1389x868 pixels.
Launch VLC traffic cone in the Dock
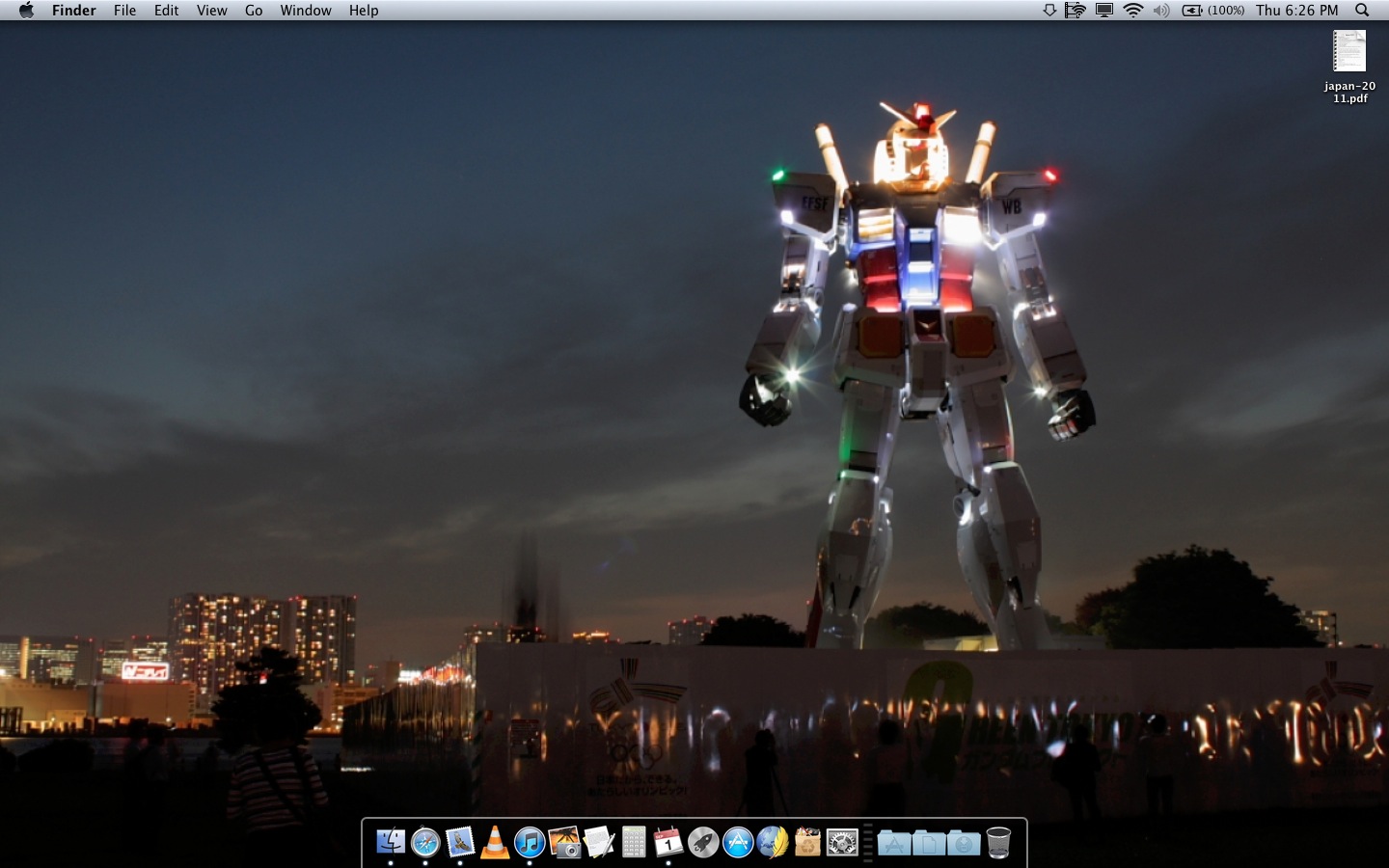pos(495,842)
